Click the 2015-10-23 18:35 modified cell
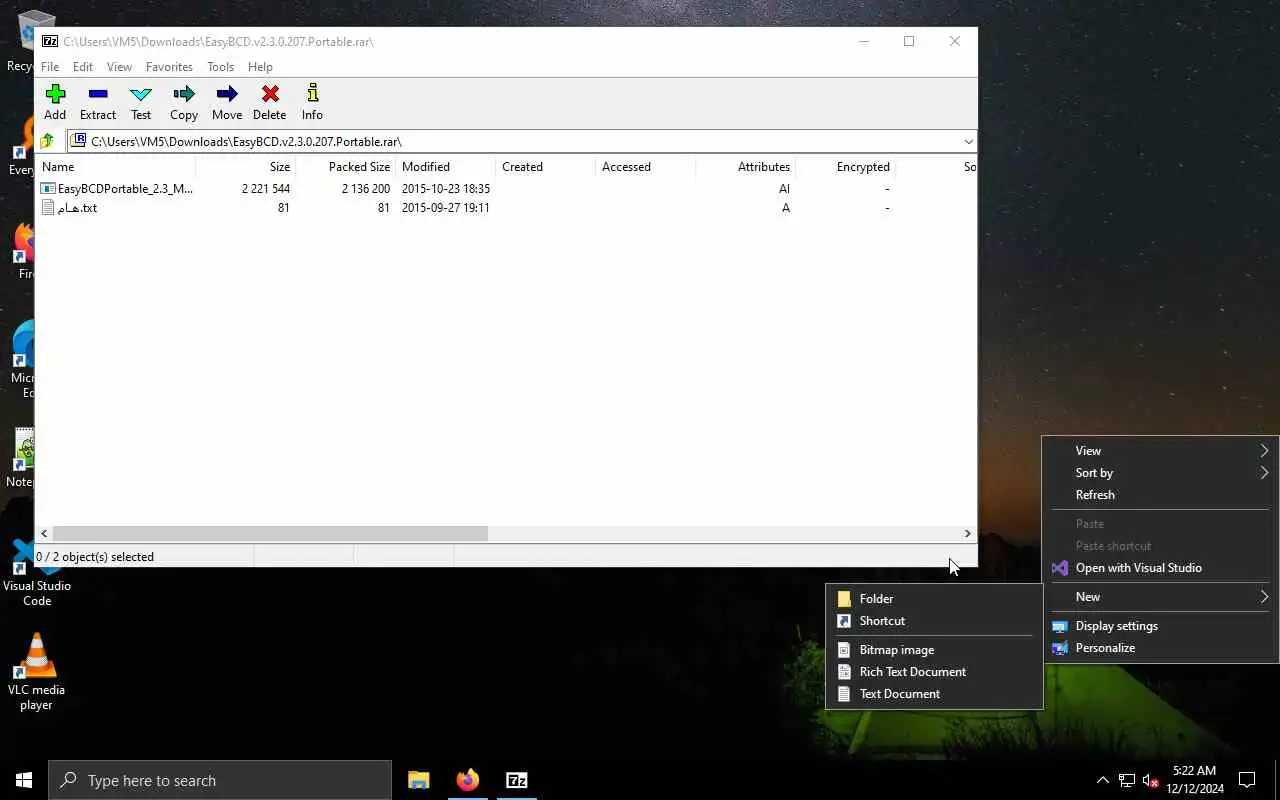 pyautogui.click(x=445, y=188)
